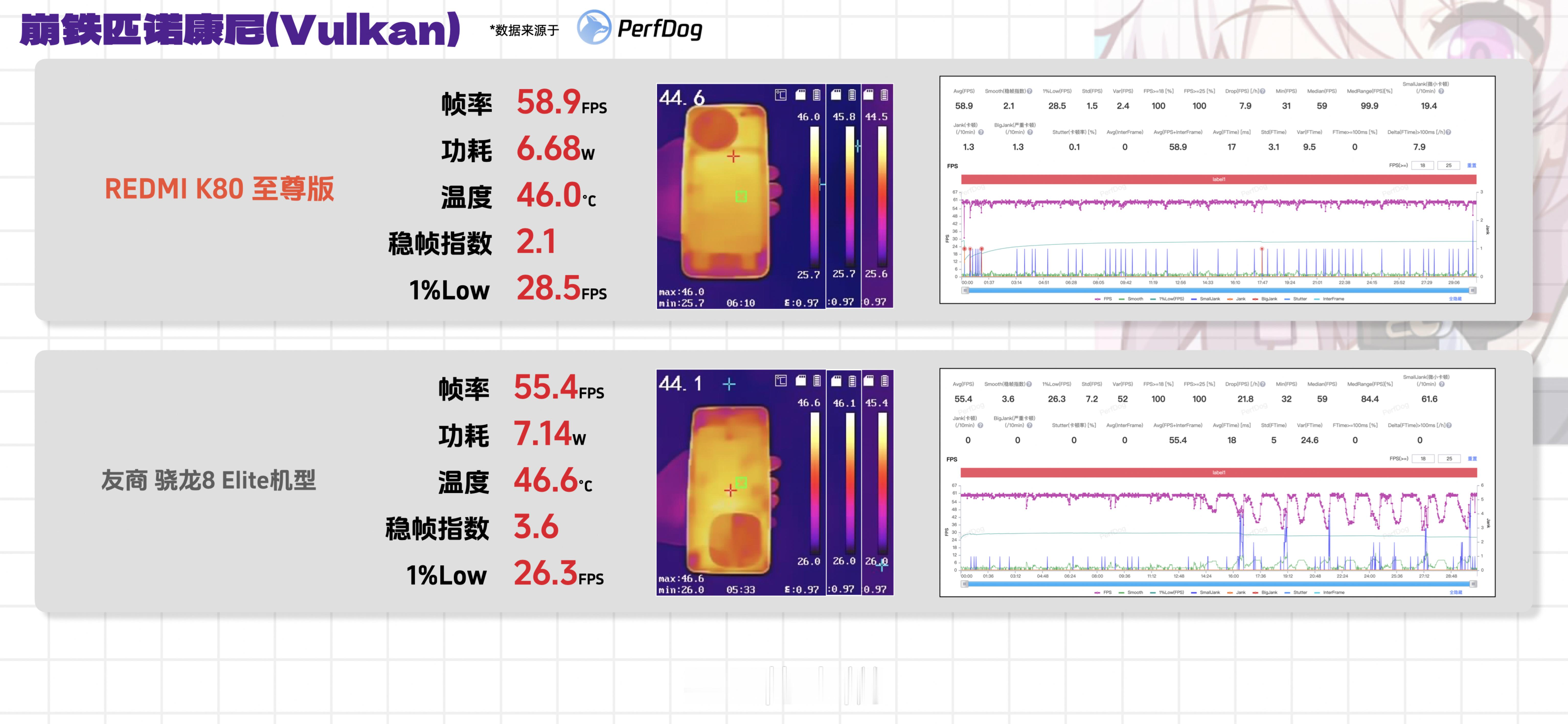Toggle FPS legend in 骁龙8 Elite chart
Image resolution: width=1568 pixels, height=724 pixels.
pyautogui.click(x=1103, y=593)
